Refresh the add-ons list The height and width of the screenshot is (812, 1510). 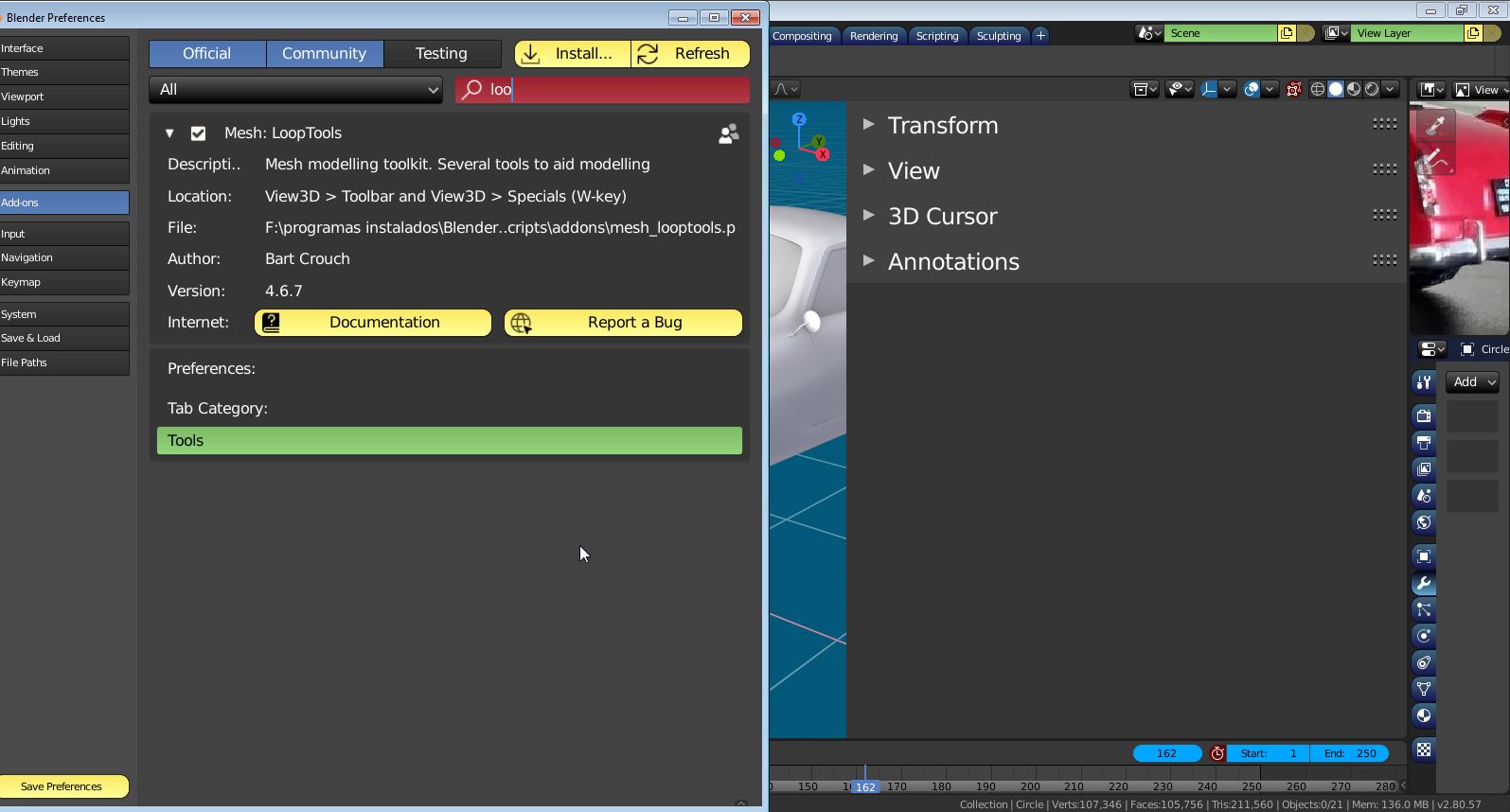(x=691, y=54)
